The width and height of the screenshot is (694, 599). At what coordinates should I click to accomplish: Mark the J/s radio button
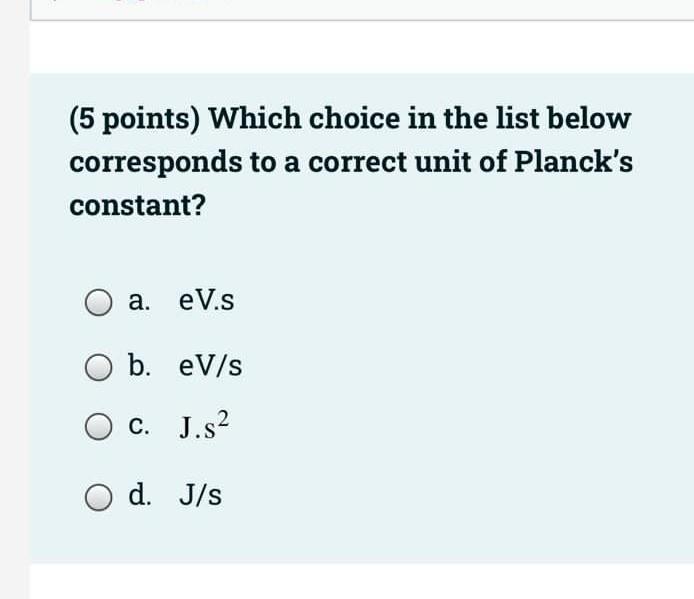tap(98, 497)
